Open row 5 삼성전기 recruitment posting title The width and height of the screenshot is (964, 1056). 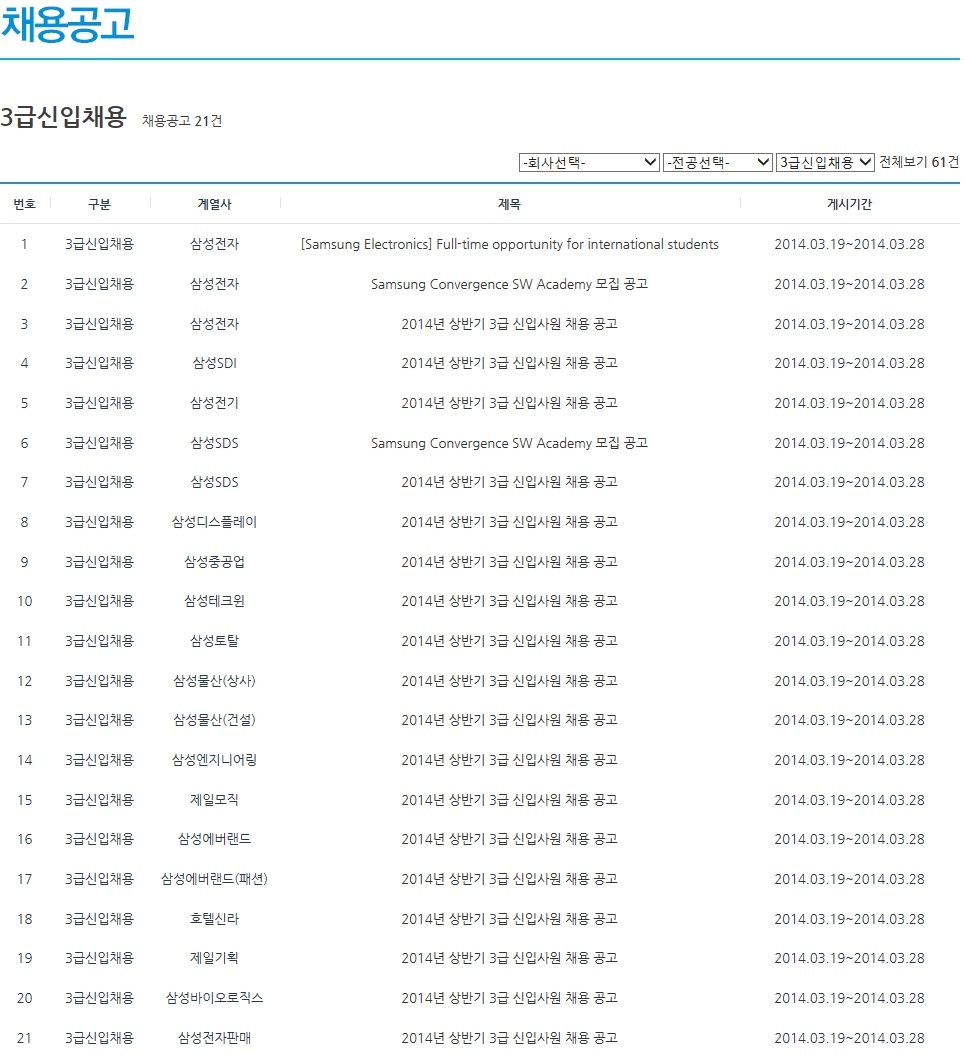[x=509, y=403]
